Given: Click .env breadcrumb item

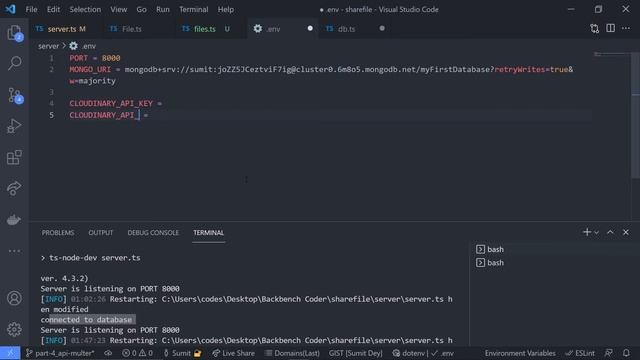Looking at the screenshot, I should (83, 46).
